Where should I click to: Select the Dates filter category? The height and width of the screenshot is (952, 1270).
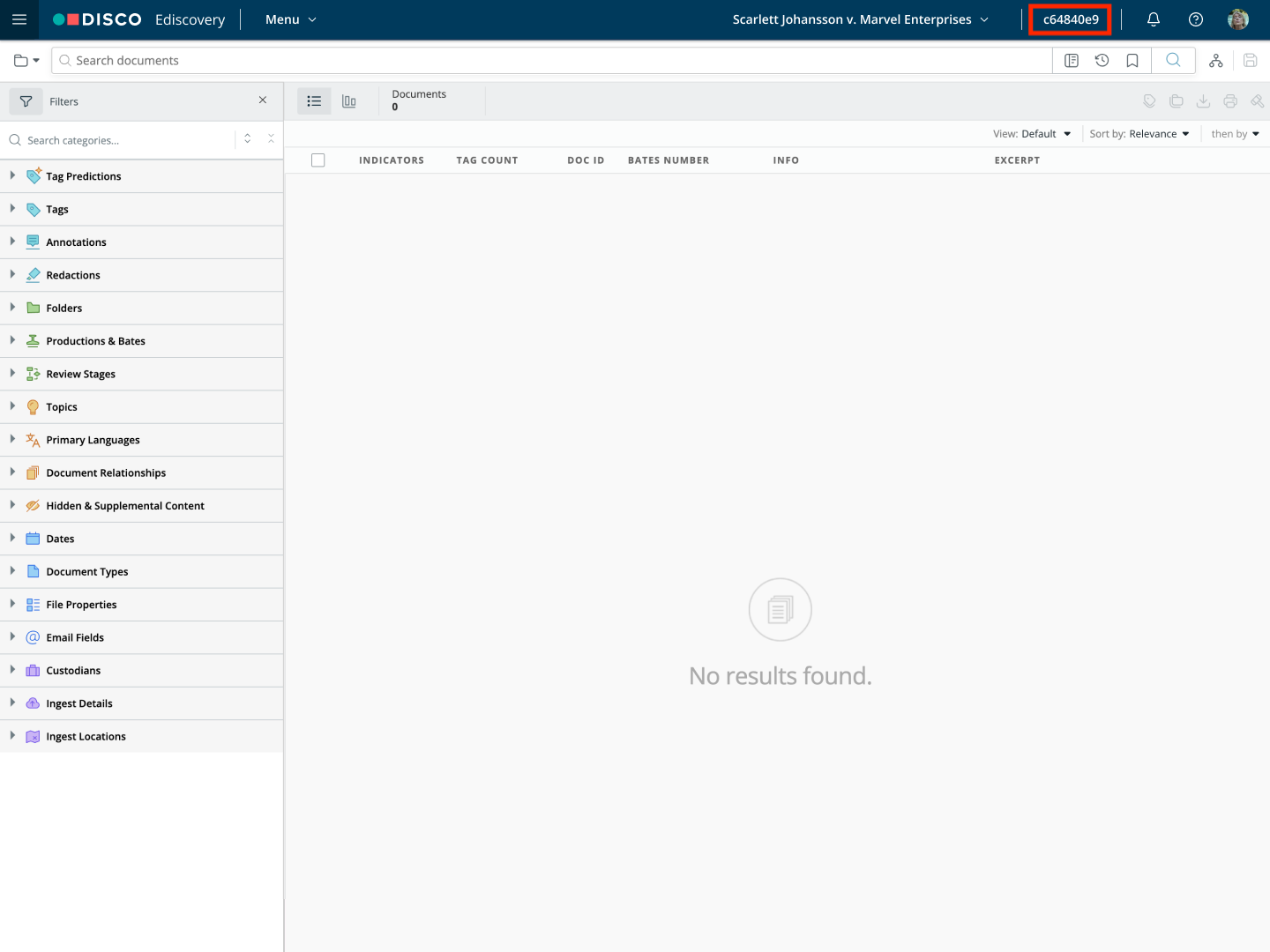(x=141, y=539)
